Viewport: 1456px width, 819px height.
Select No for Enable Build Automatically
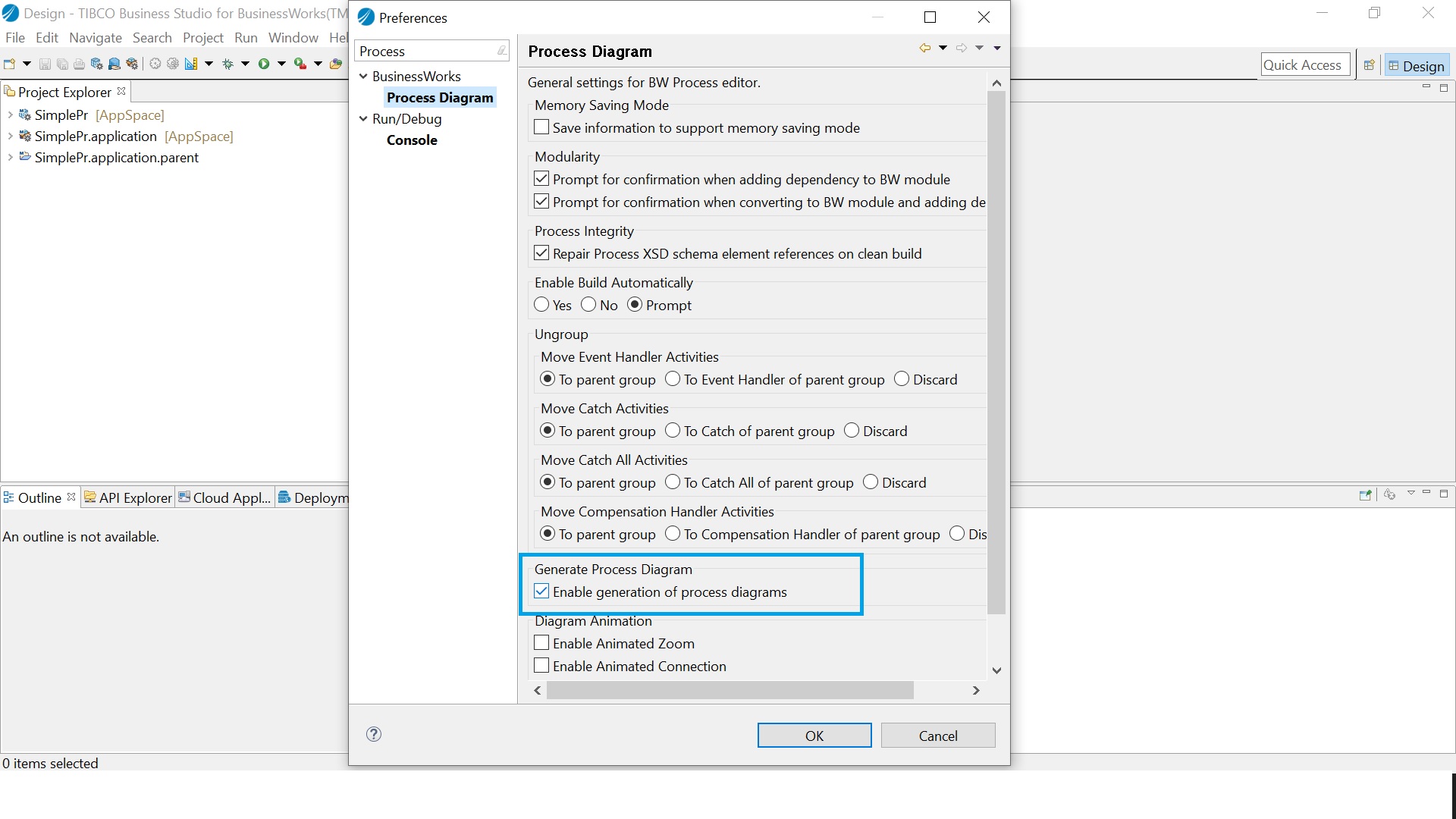(x=588, y=305)
